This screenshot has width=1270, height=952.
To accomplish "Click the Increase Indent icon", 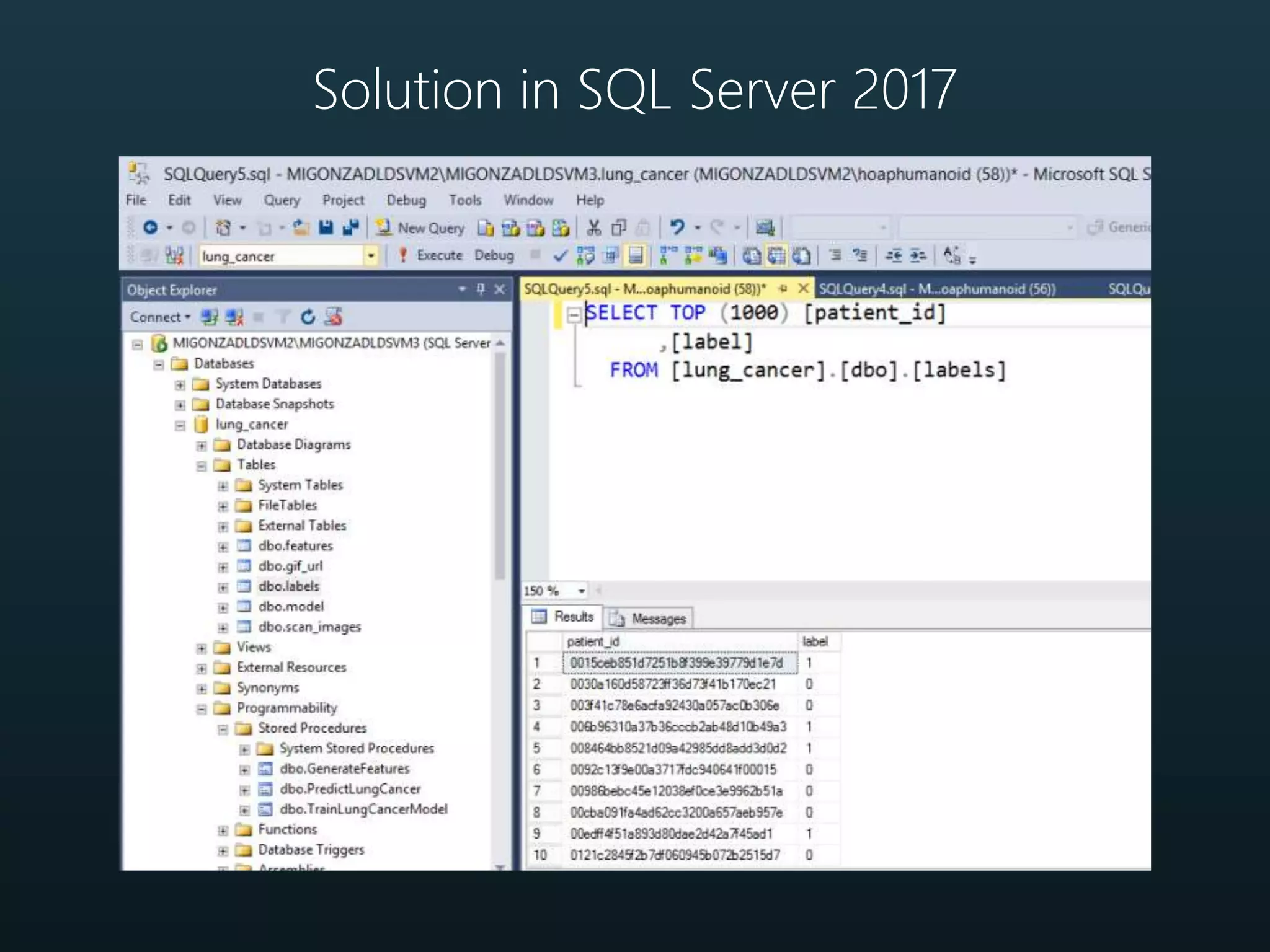I will [918, 255].
